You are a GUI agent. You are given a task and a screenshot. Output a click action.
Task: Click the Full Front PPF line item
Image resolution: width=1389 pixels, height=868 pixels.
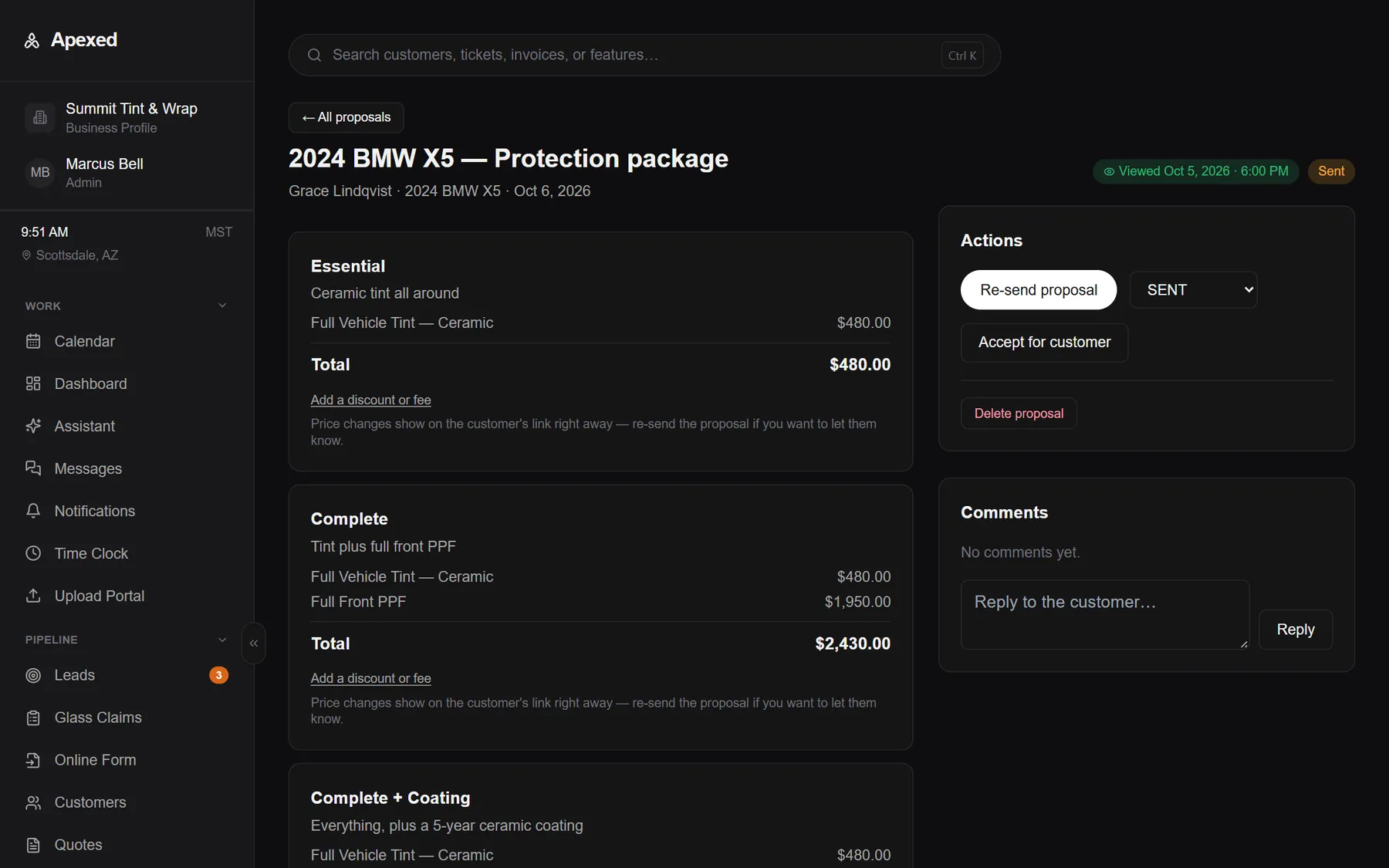(x=600, y=602)
